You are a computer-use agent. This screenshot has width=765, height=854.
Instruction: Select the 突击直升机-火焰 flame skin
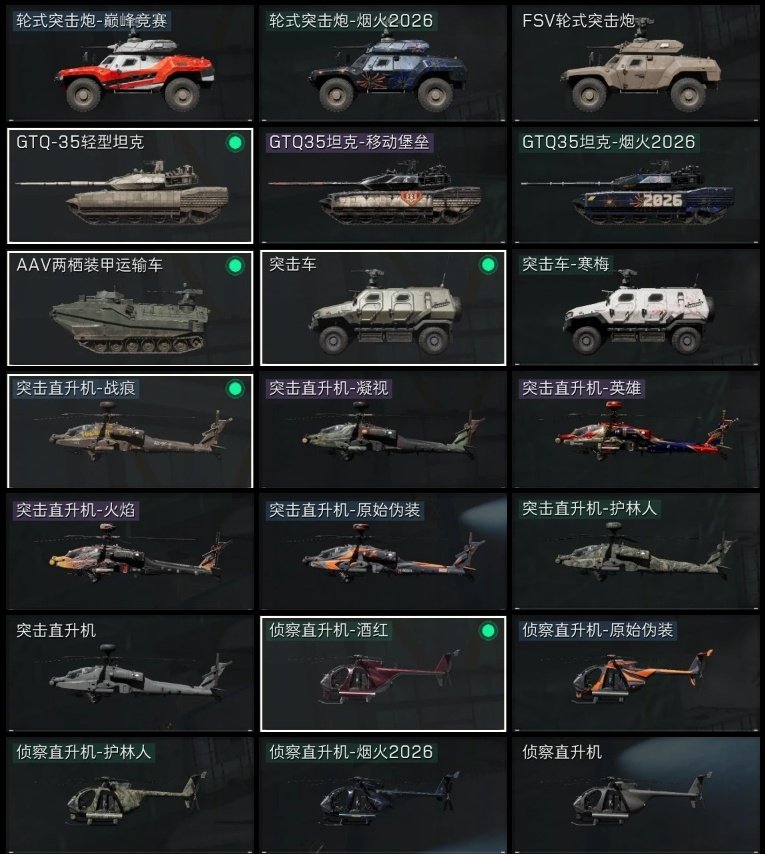(130, 552)
